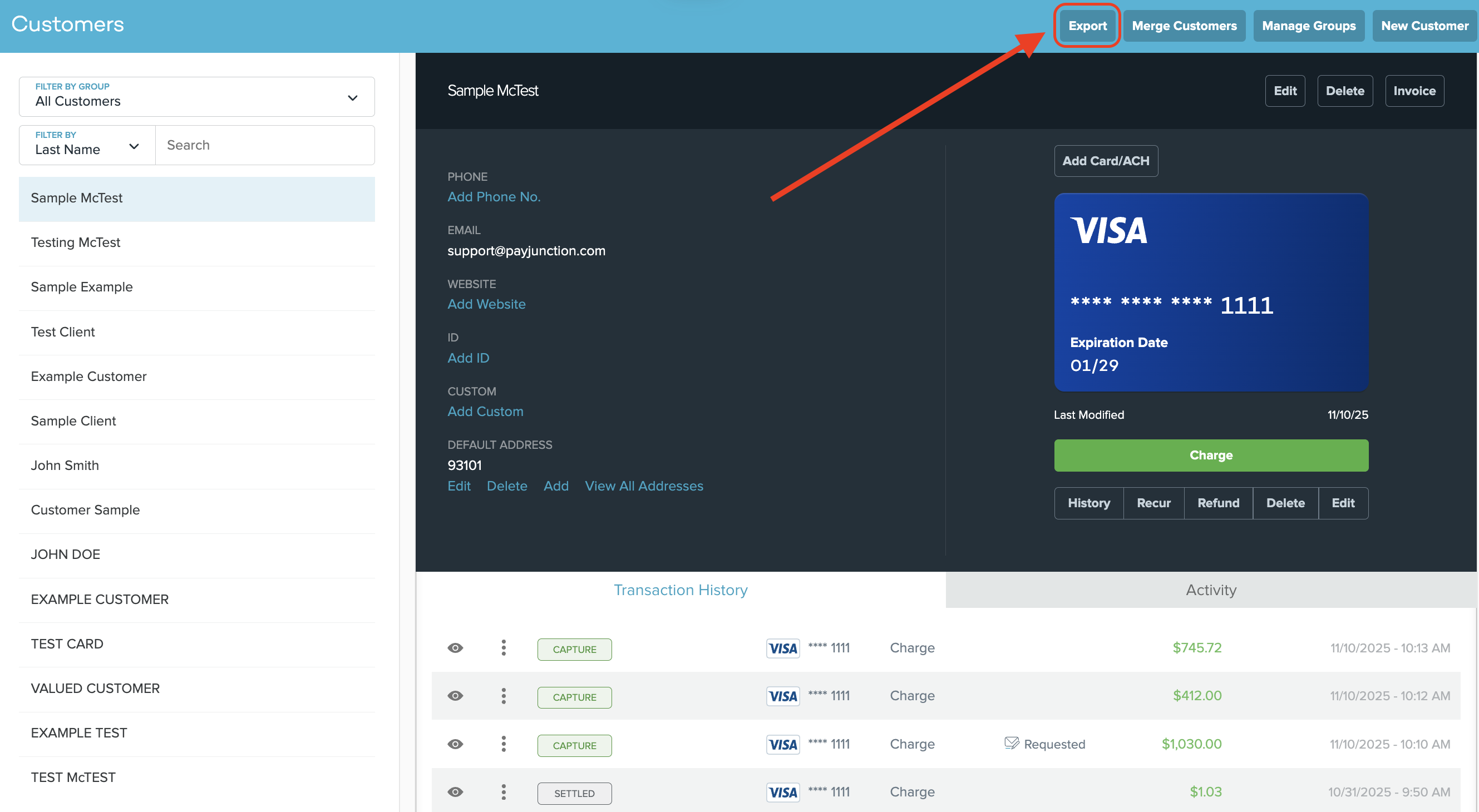Select Test Client customer
1479x812 pixels.
(x=197, y=332)
